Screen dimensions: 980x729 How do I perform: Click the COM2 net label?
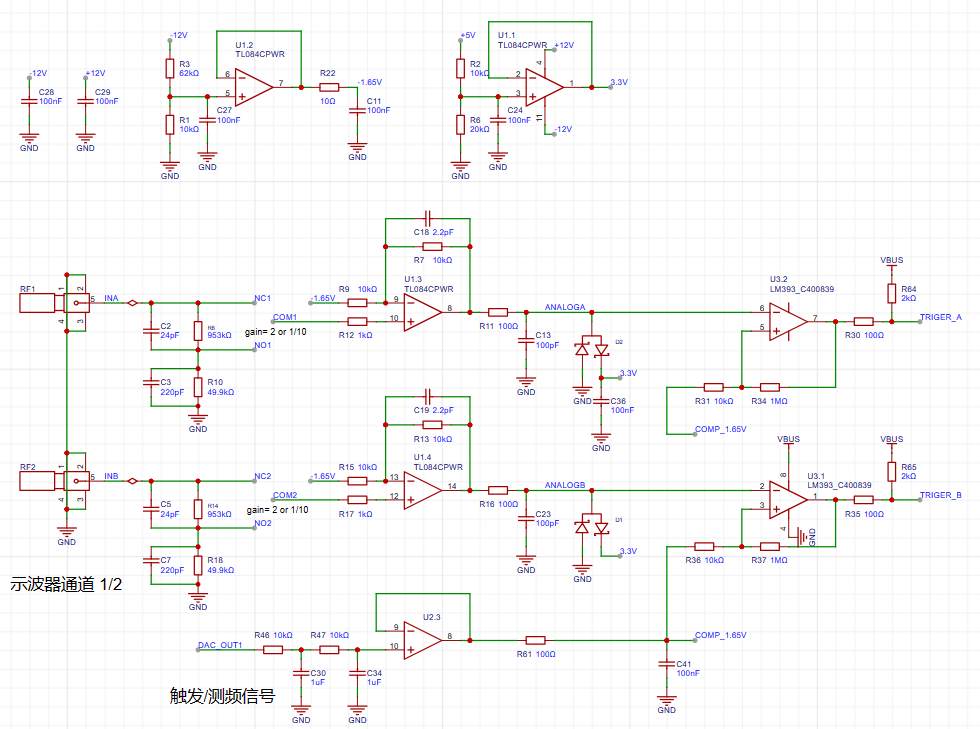(x=284, y=495)
